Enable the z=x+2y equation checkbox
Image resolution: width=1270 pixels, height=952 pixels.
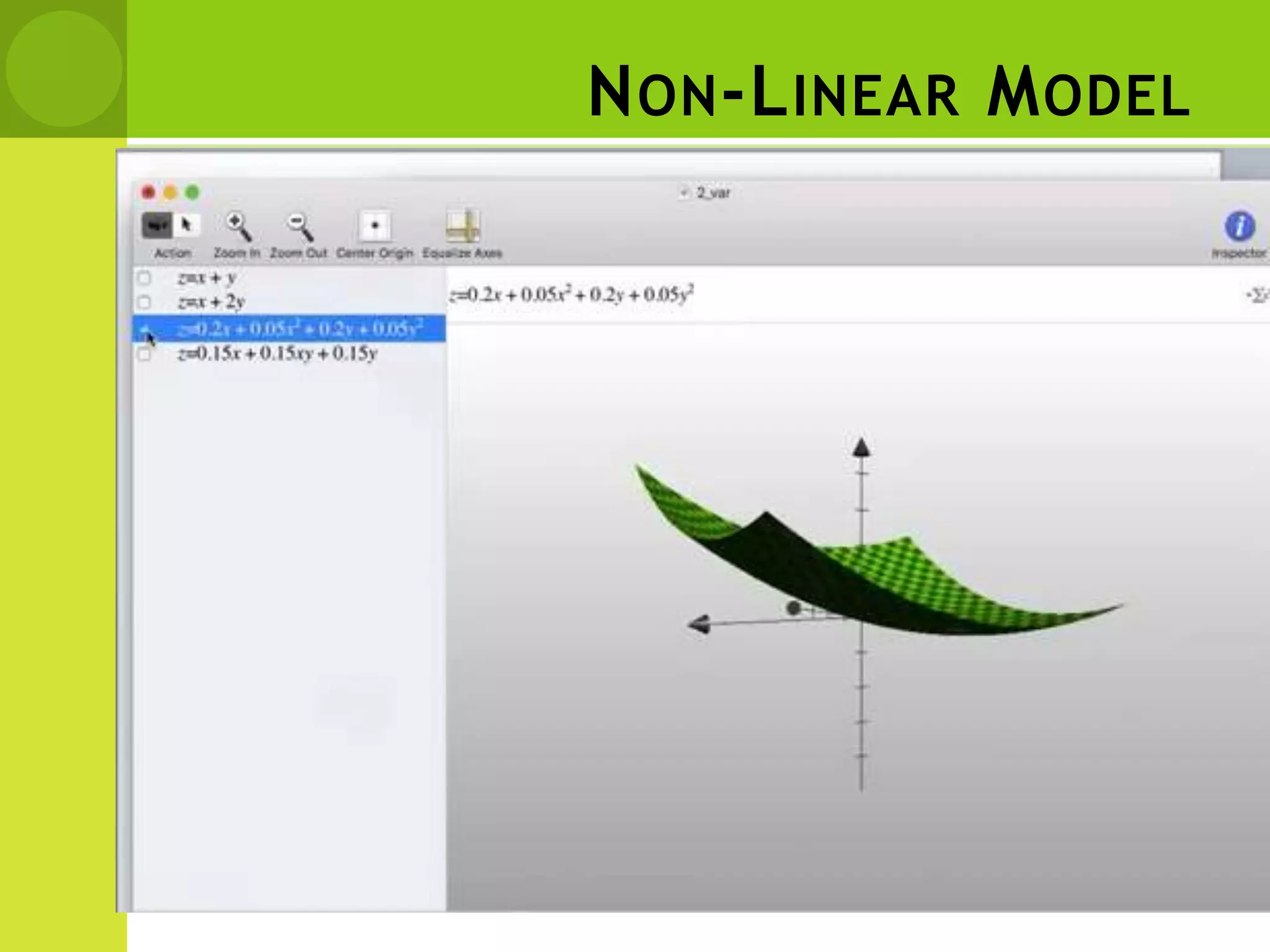pos(144,302)
